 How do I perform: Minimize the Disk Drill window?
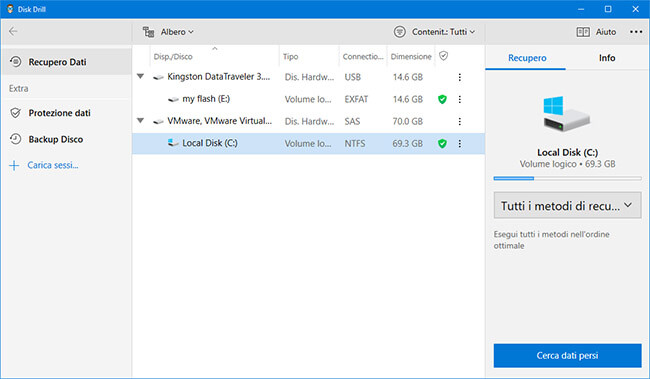tap(581, 9)
